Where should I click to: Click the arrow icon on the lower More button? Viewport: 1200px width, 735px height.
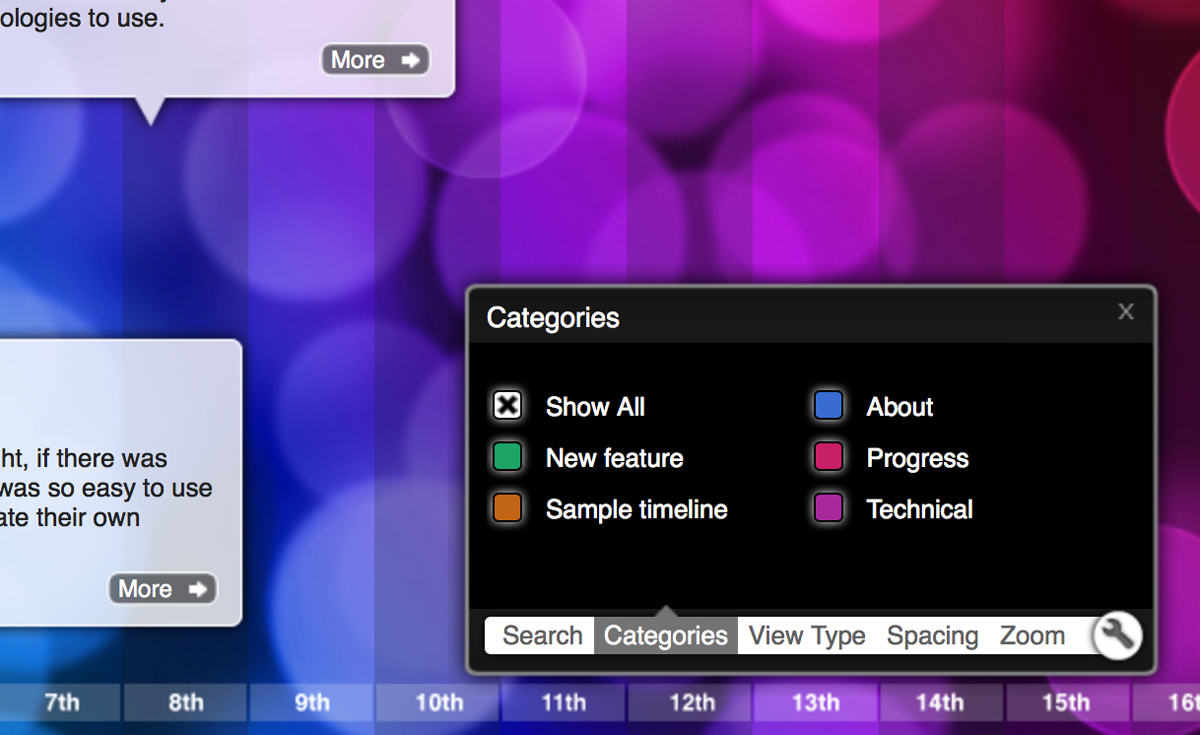tap(196, 589)
